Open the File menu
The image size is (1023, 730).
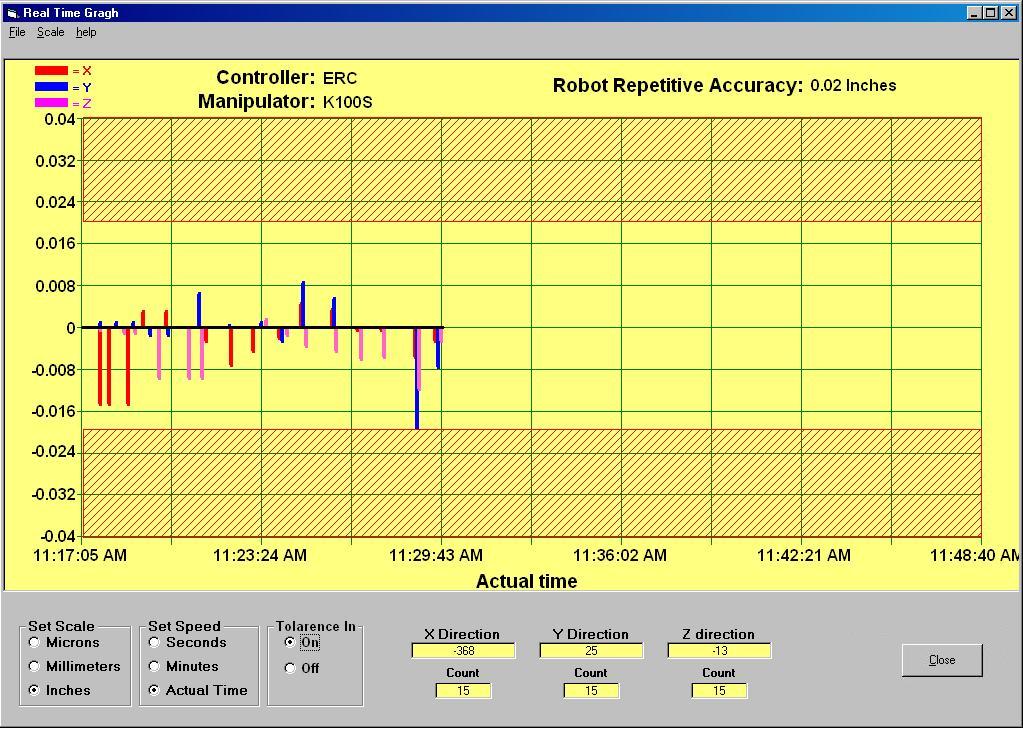17,32
